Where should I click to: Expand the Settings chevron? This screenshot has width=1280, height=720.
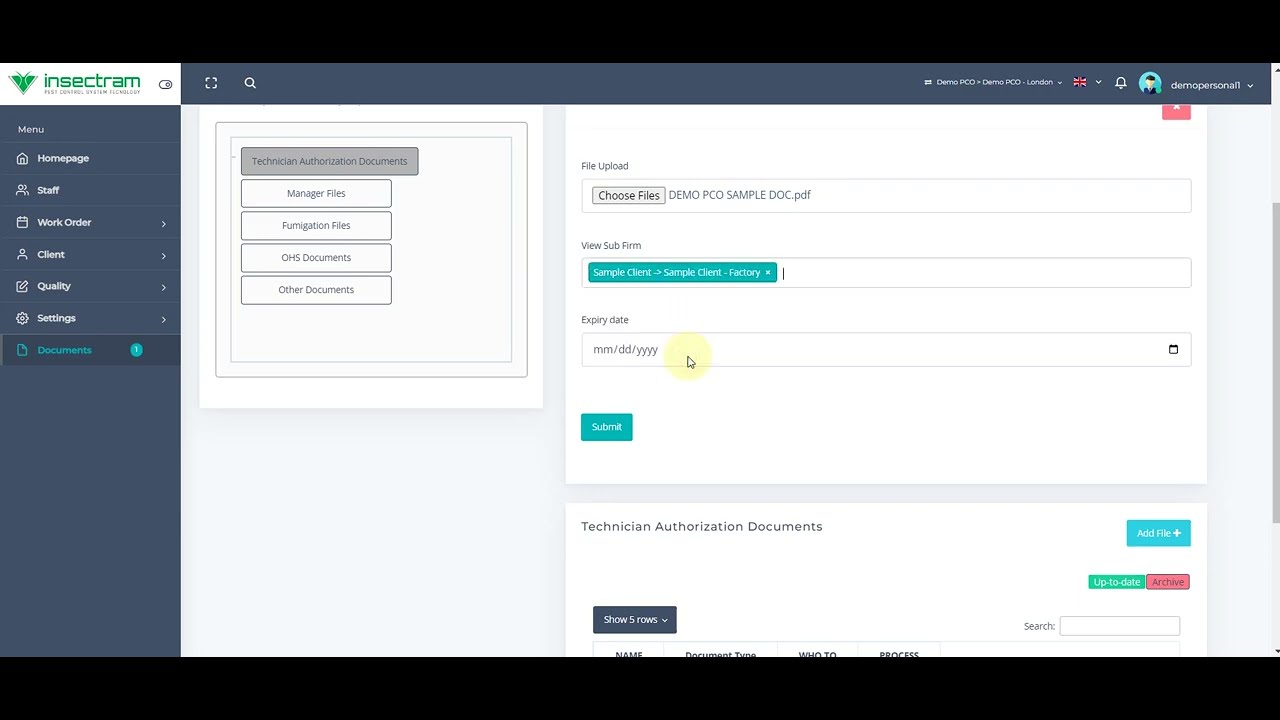[163, 319]
